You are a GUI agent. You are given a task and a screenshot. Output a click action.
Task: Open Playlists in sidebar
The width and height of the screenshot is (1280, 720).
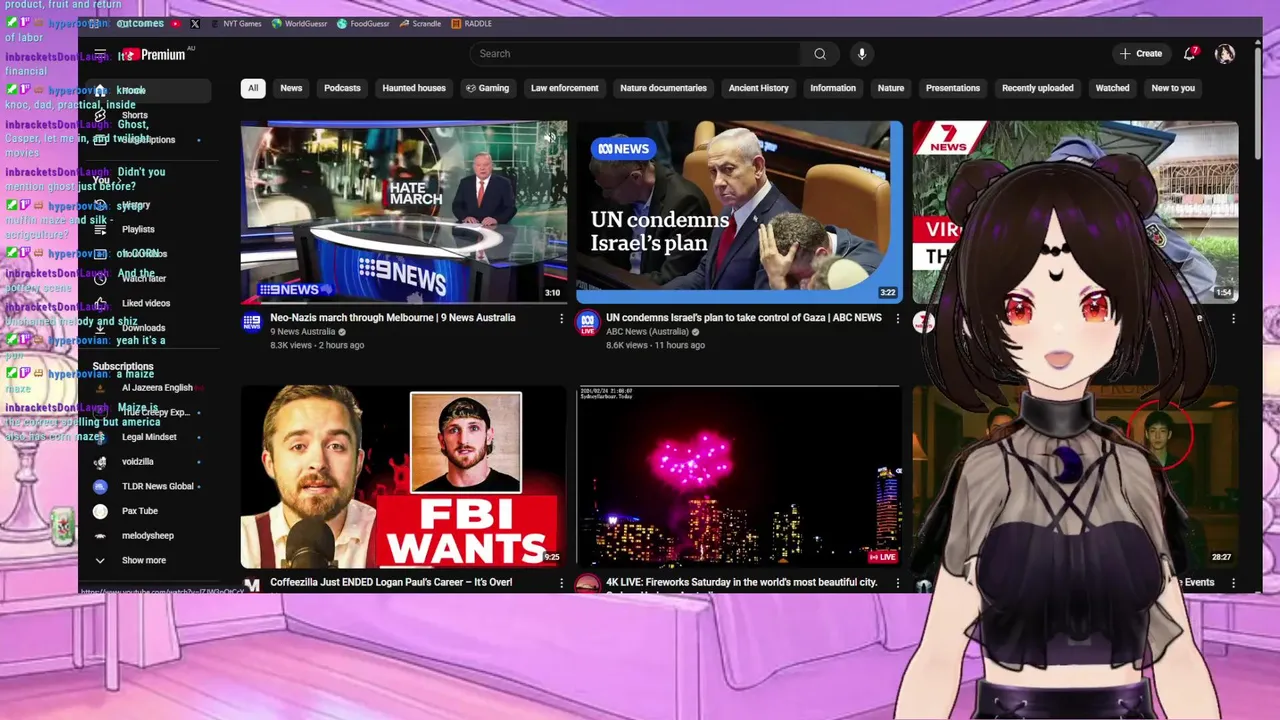[x=148, y=229]
